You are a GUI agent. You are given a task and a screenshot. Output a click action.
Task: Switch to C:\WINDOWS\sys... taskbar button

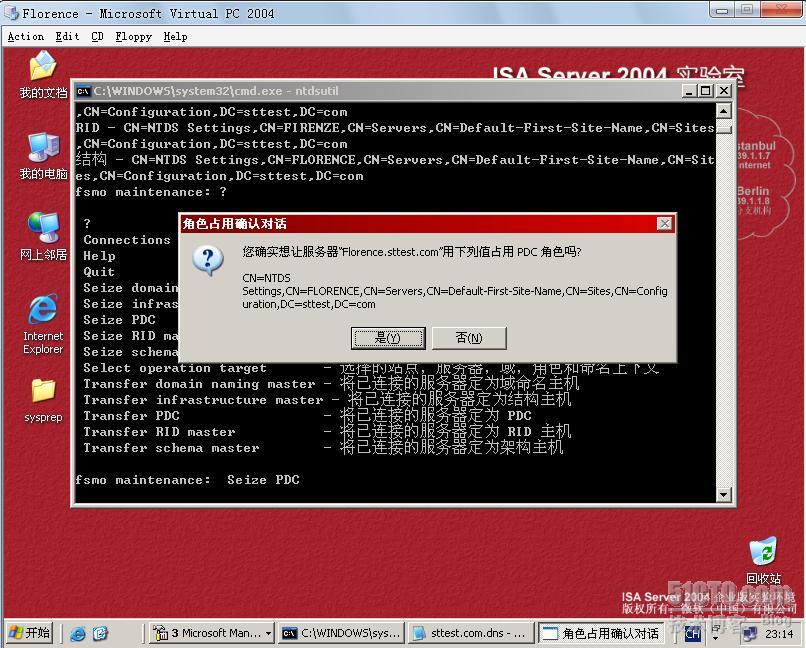(341, 633)
